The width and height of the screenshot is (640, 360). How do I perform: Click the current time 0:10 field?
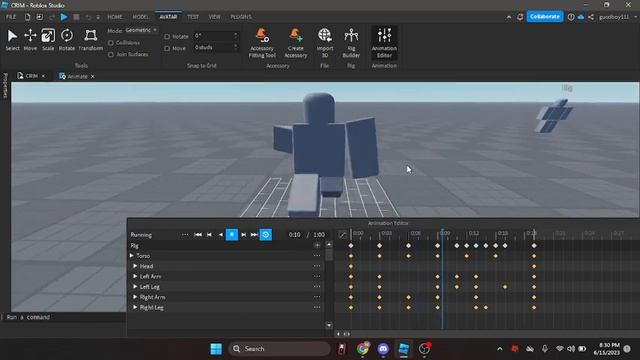pyautogui.click(x=294, y=235)
